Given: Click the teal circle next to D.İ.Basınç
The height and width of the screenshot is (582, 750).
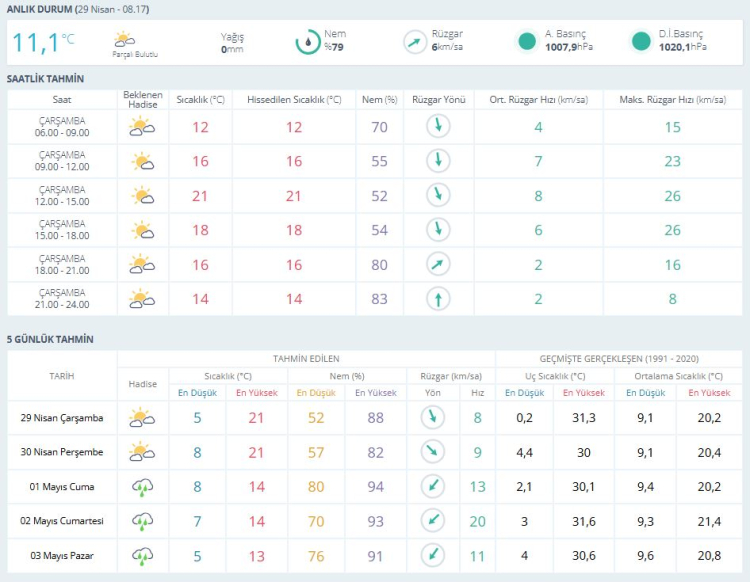Looking at the screenshot, I should coord(641,42).
